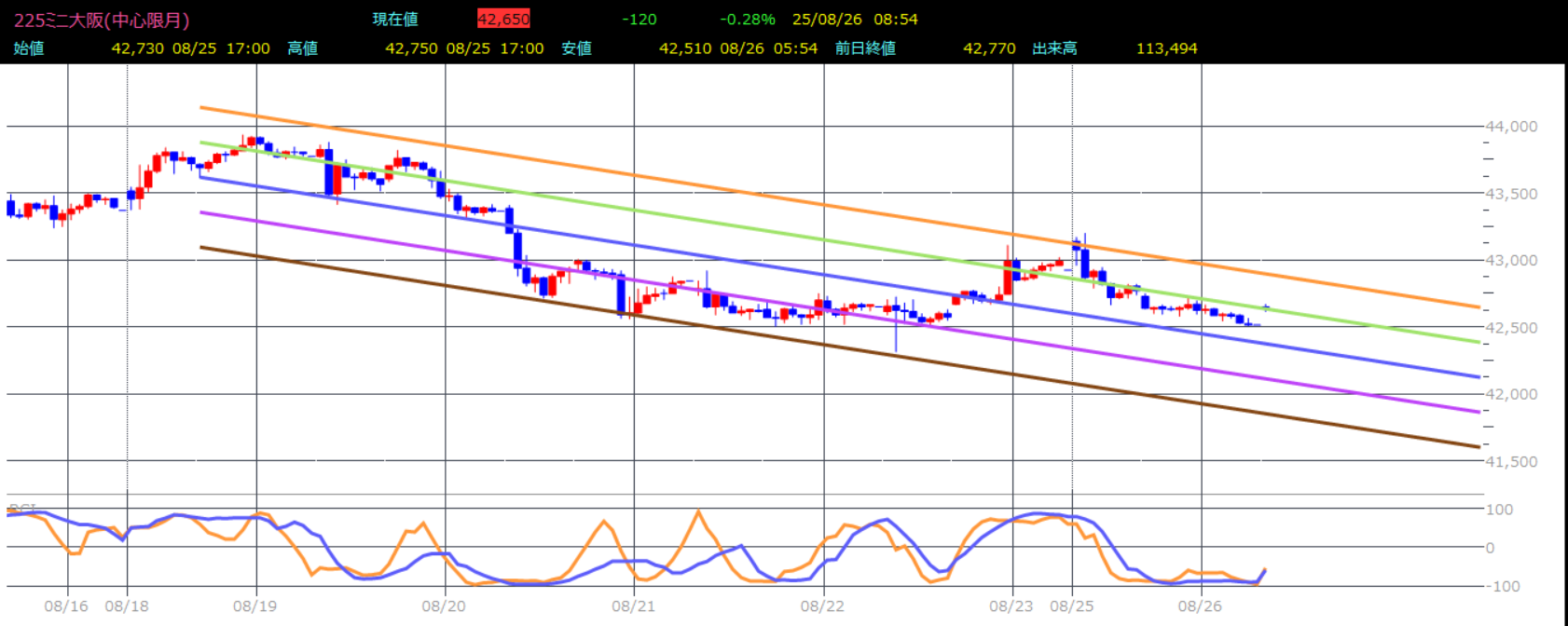Click the 08/16 date axis label
Screen dimensions: 1568x626
[66, 606]
